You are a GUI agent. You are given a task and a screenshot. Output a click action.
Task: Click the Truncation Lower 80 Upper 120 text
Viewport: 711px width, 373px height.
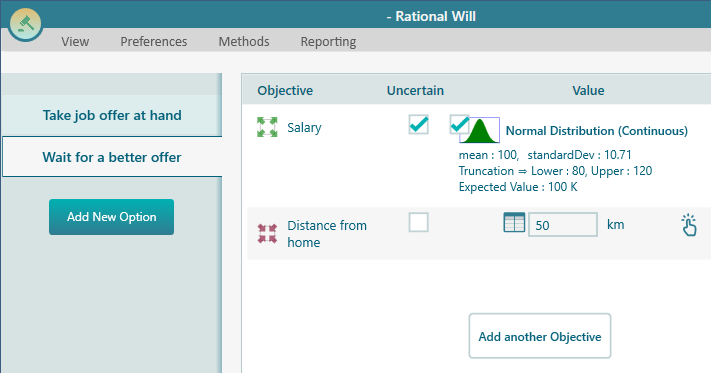pyautogui.click(x=555, y=171)
